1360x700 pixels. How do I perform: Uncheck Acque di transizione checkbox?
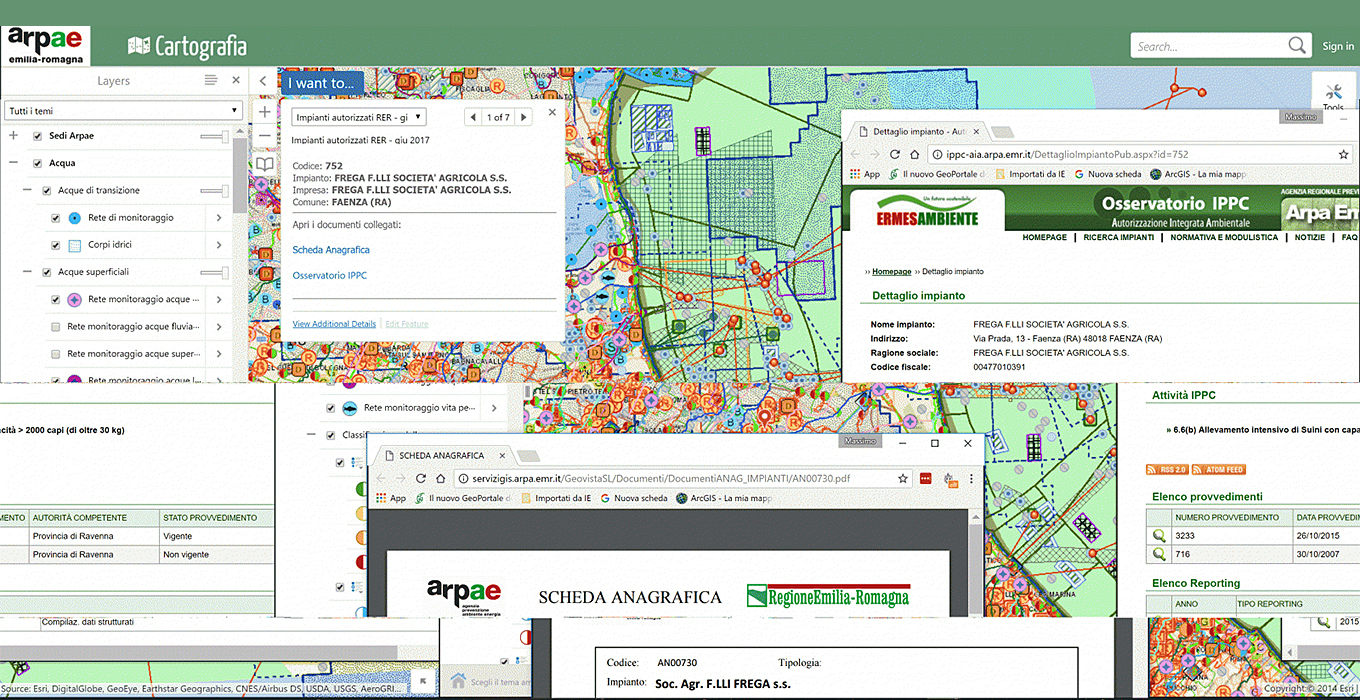coord(47,190)
